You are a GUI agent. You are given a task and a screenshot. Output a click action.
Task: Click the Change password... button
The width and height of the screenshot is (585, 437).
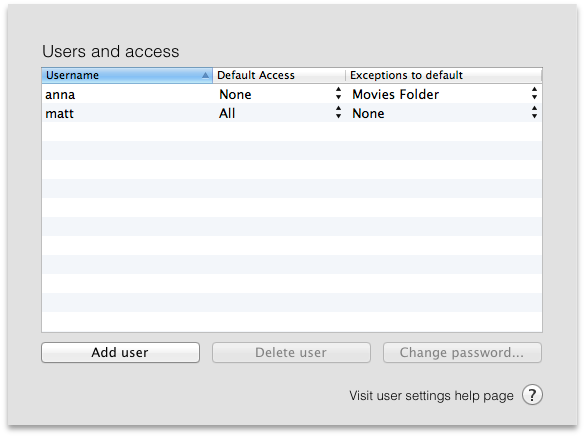(x=462, y=352)
